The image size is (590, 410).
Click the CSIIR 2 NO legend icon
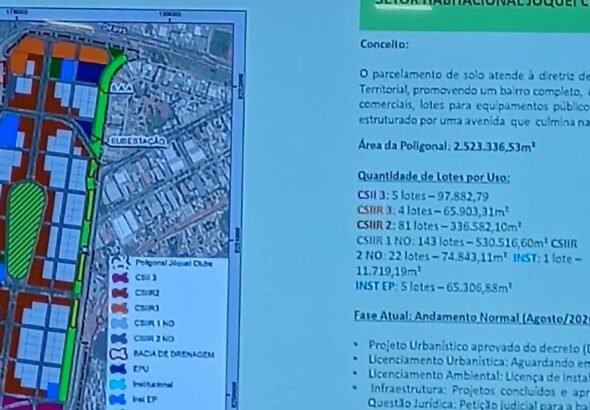pyautogui.click(x=119, y=338)
